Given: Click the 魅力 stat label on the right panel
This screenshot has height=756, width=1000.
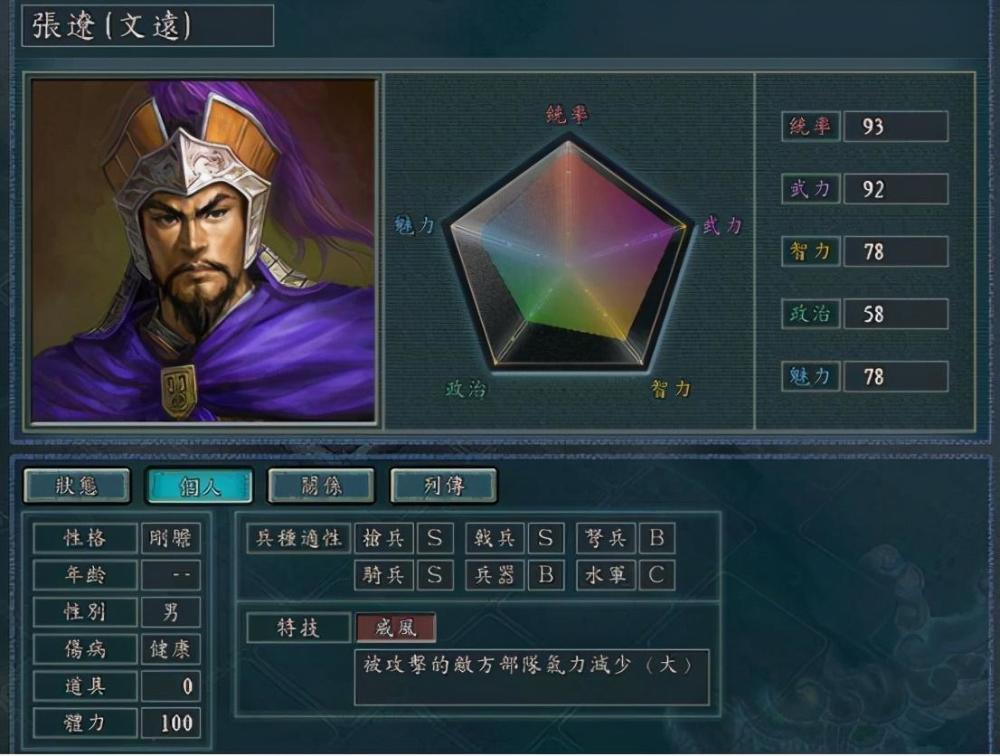Looking at the screenshot, I should pos(810,376).
